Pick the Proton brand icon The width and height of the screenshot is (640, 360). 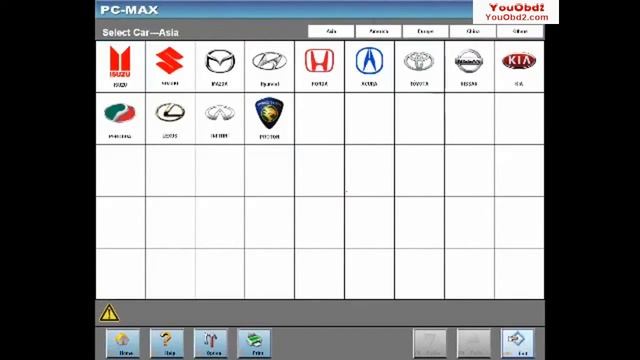[x=269, y=118]
